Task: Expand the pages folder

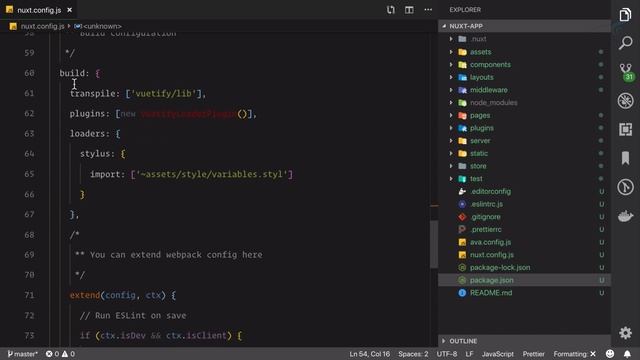Action: point(524,115)
